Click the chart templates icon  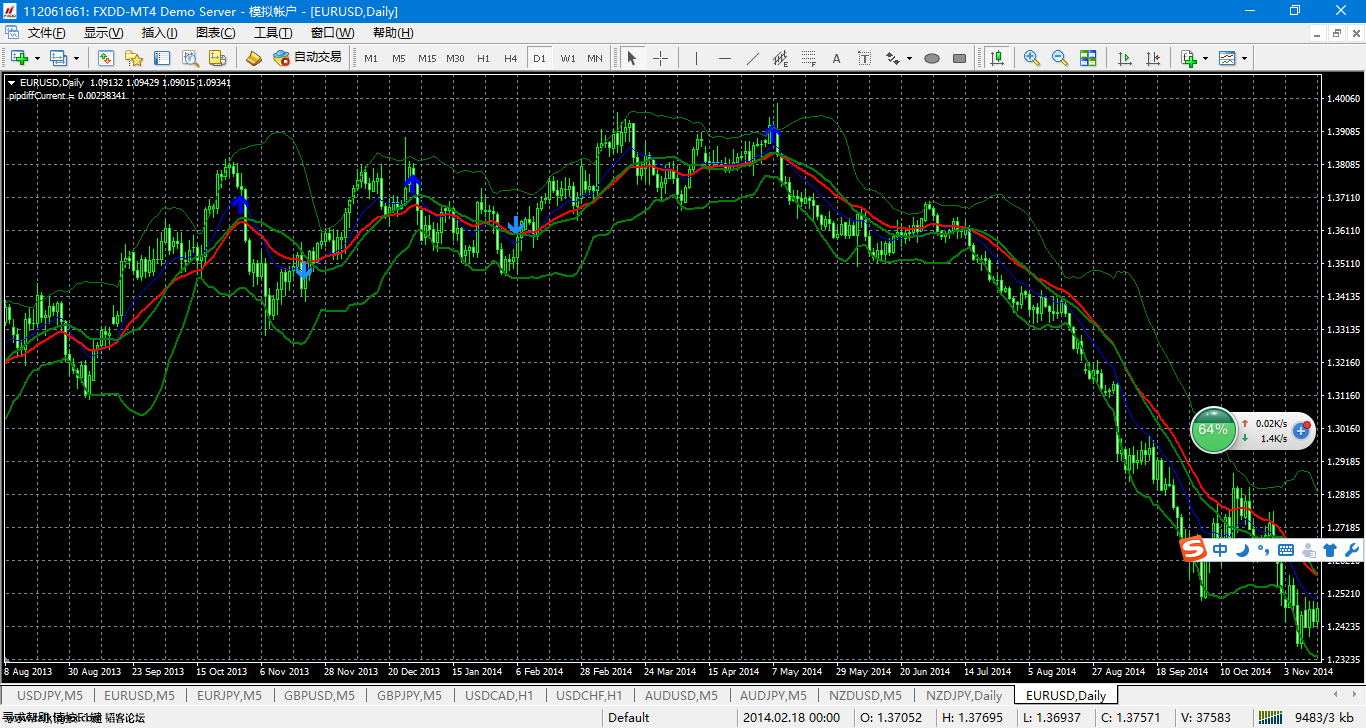pos(1227,58)
